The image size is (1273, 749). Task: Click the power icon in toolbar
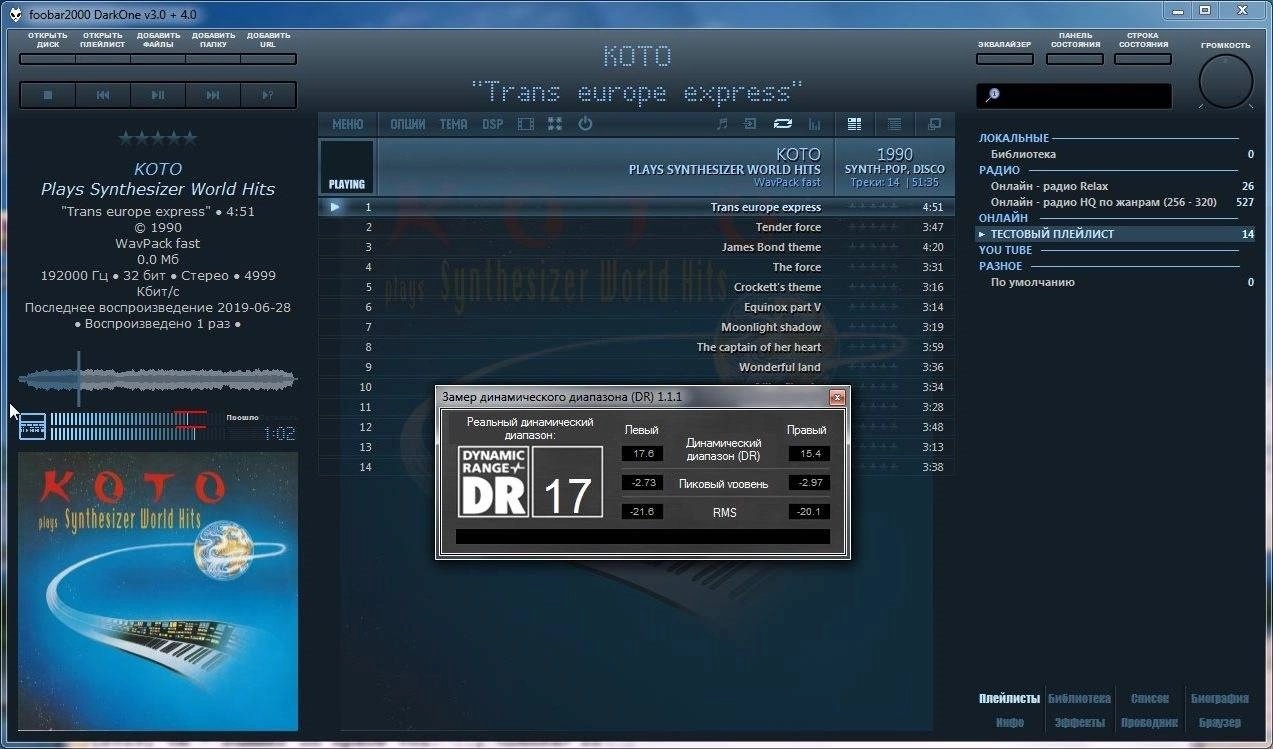[x=585, y=124]
